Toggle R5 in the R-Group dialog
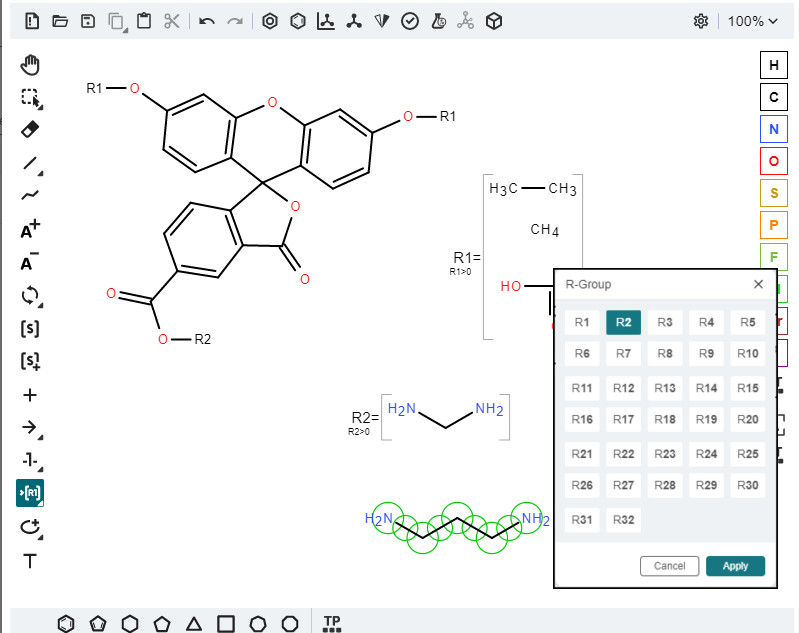 tap(747, 322)
